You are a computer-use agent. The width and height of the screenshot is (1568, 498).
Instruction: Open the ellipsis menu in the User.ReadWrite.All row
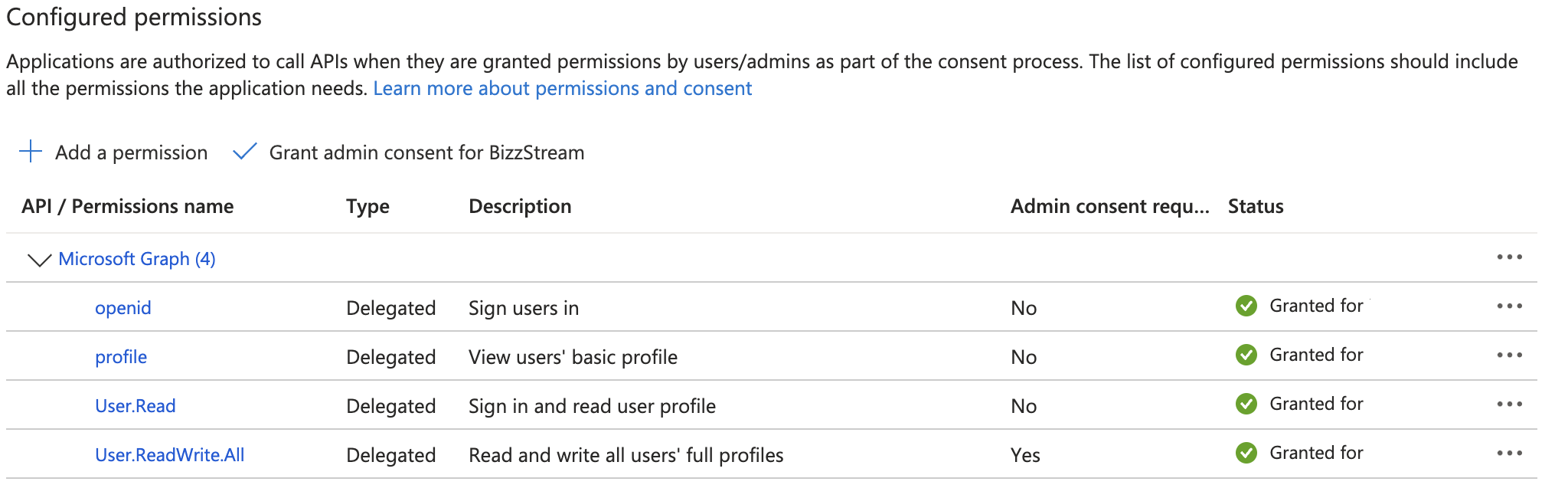click(x=1509, y=454)
